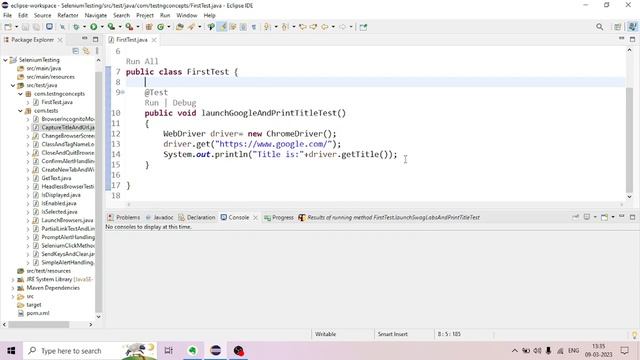Click the Back navigation arrow in toolbar
This screenshot has height=360, width=640.
click(x=324, y=27)
